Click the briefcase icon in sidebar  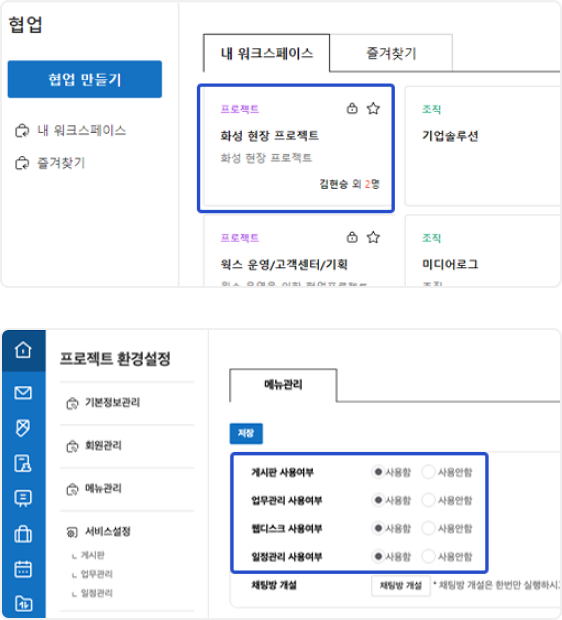[23, 534]
